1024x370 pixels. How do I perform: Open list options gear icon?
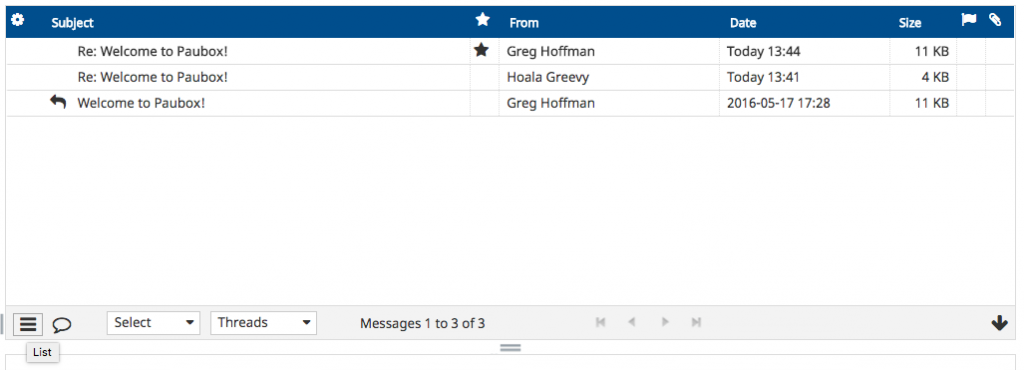pos(18,20)
